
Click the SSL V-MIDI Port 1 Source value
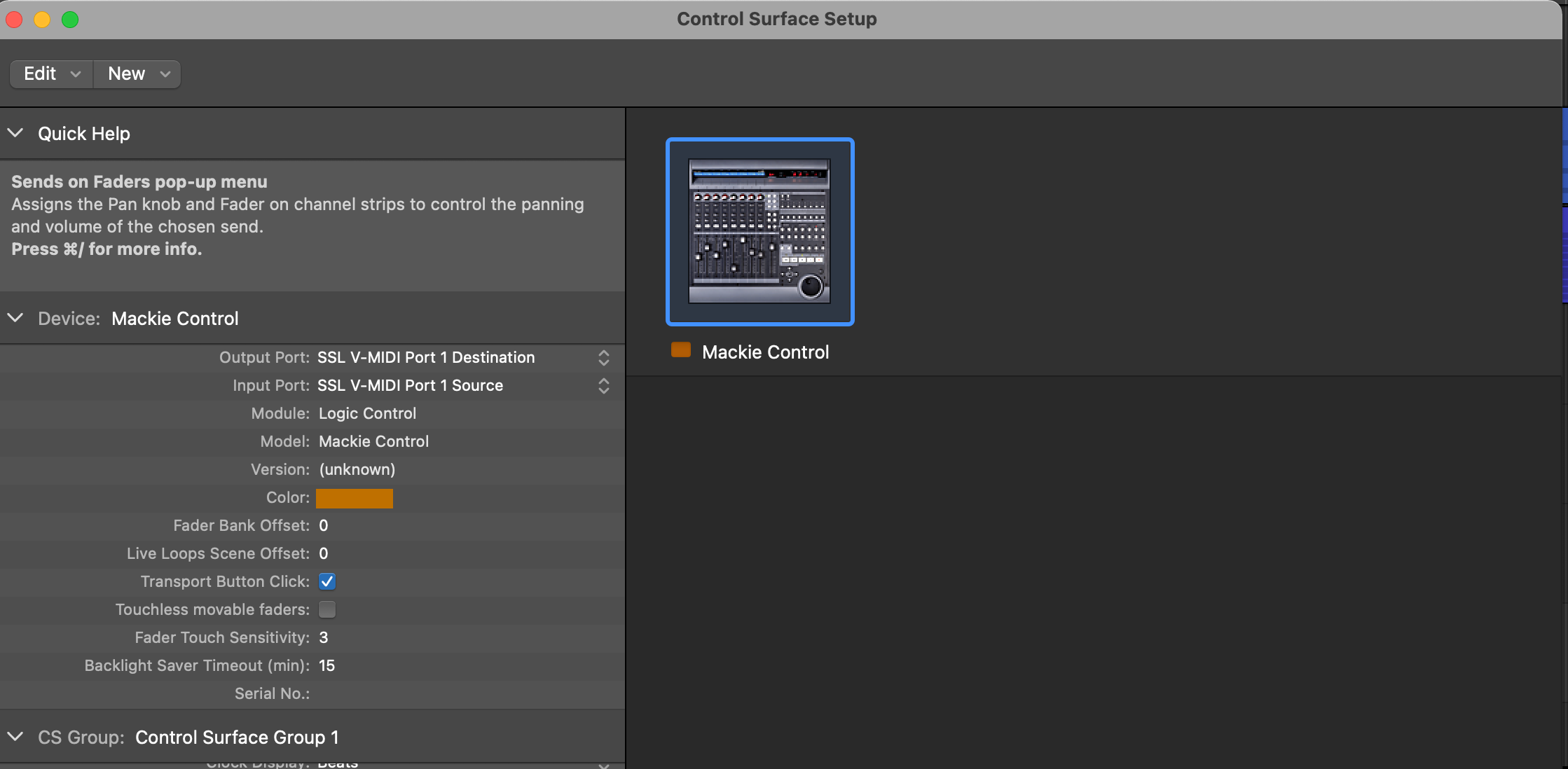point(410,386)
